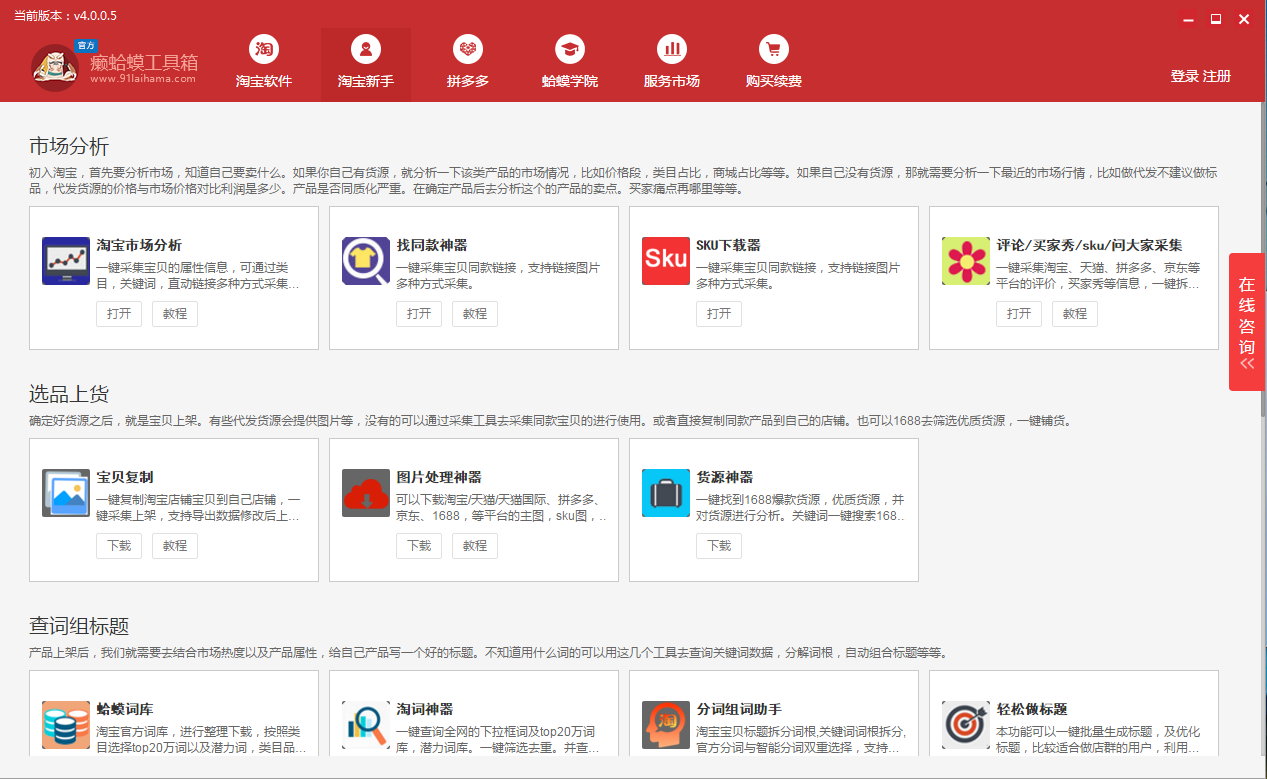Open 评论/买家秀/sku/问大家采集 tool
This screenshot has height=779, width=1267.
1019,314
